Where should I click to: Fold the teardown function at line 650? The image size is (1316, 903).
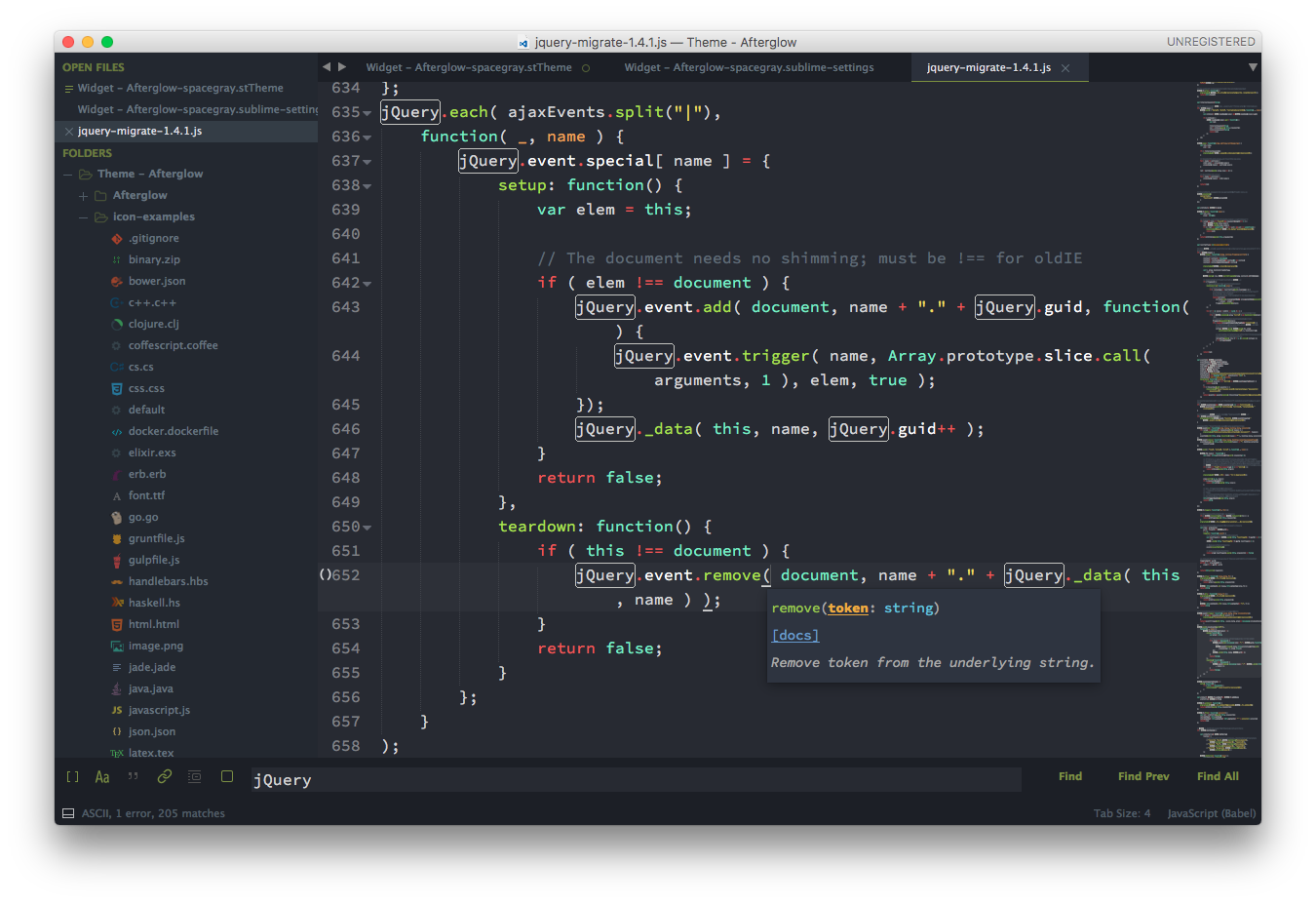coord(368,528)
